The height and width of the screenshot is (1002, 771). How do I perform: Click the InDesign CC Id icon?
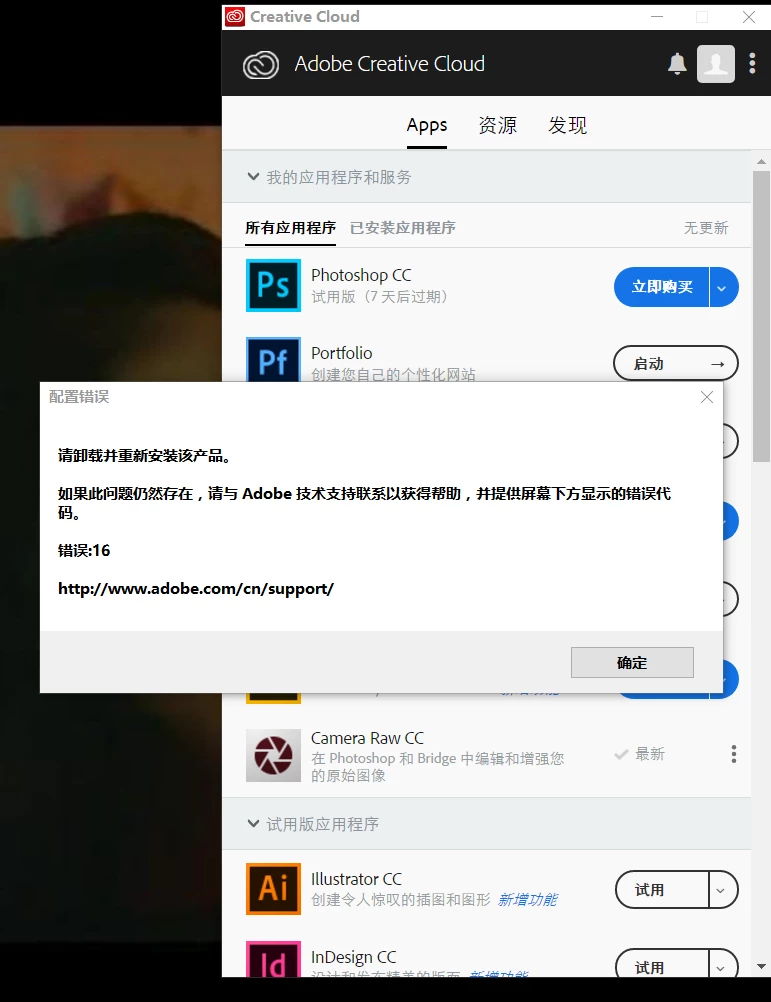(273, 959)
